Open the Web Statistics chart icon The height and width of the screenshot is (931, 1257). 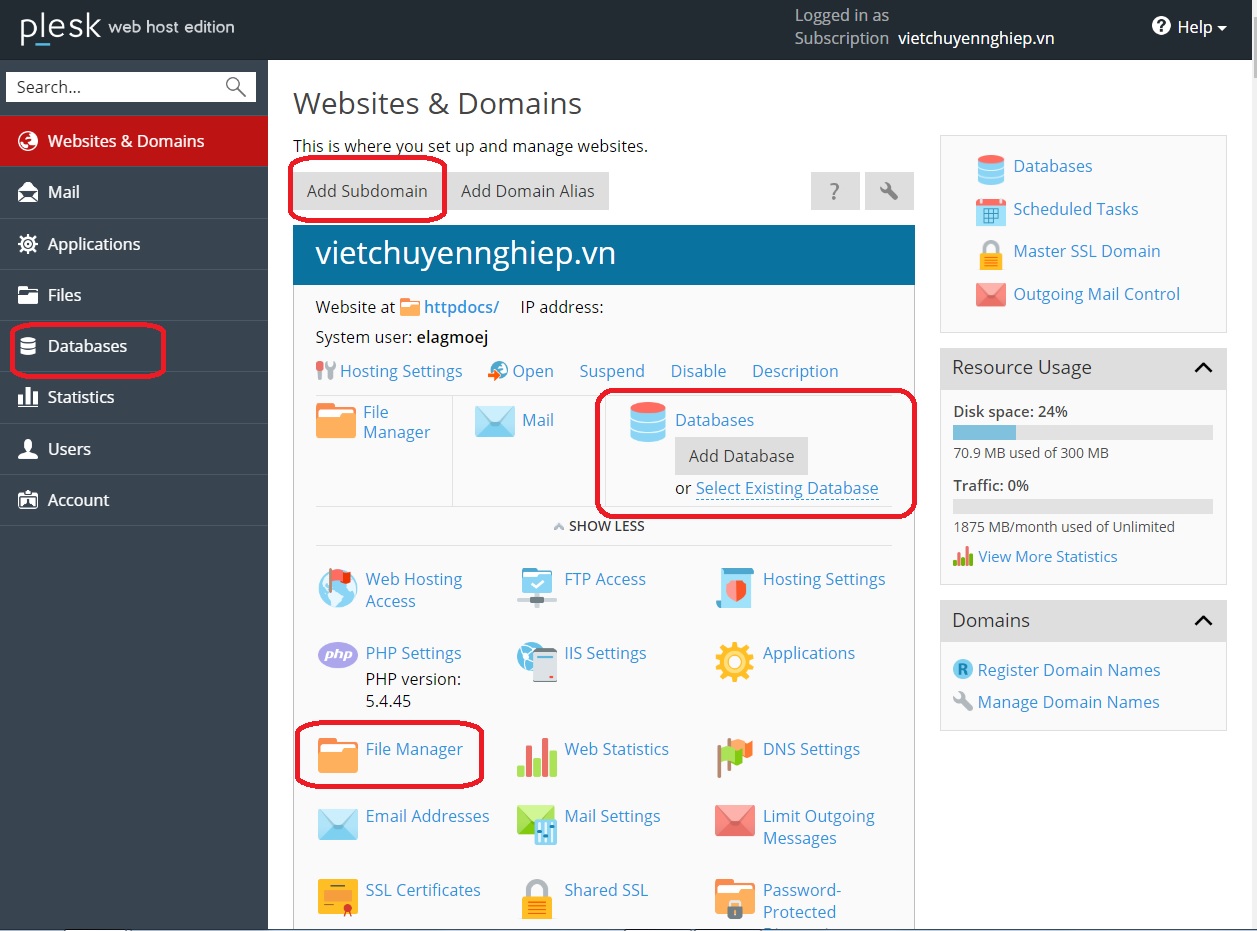click(537, 758)
